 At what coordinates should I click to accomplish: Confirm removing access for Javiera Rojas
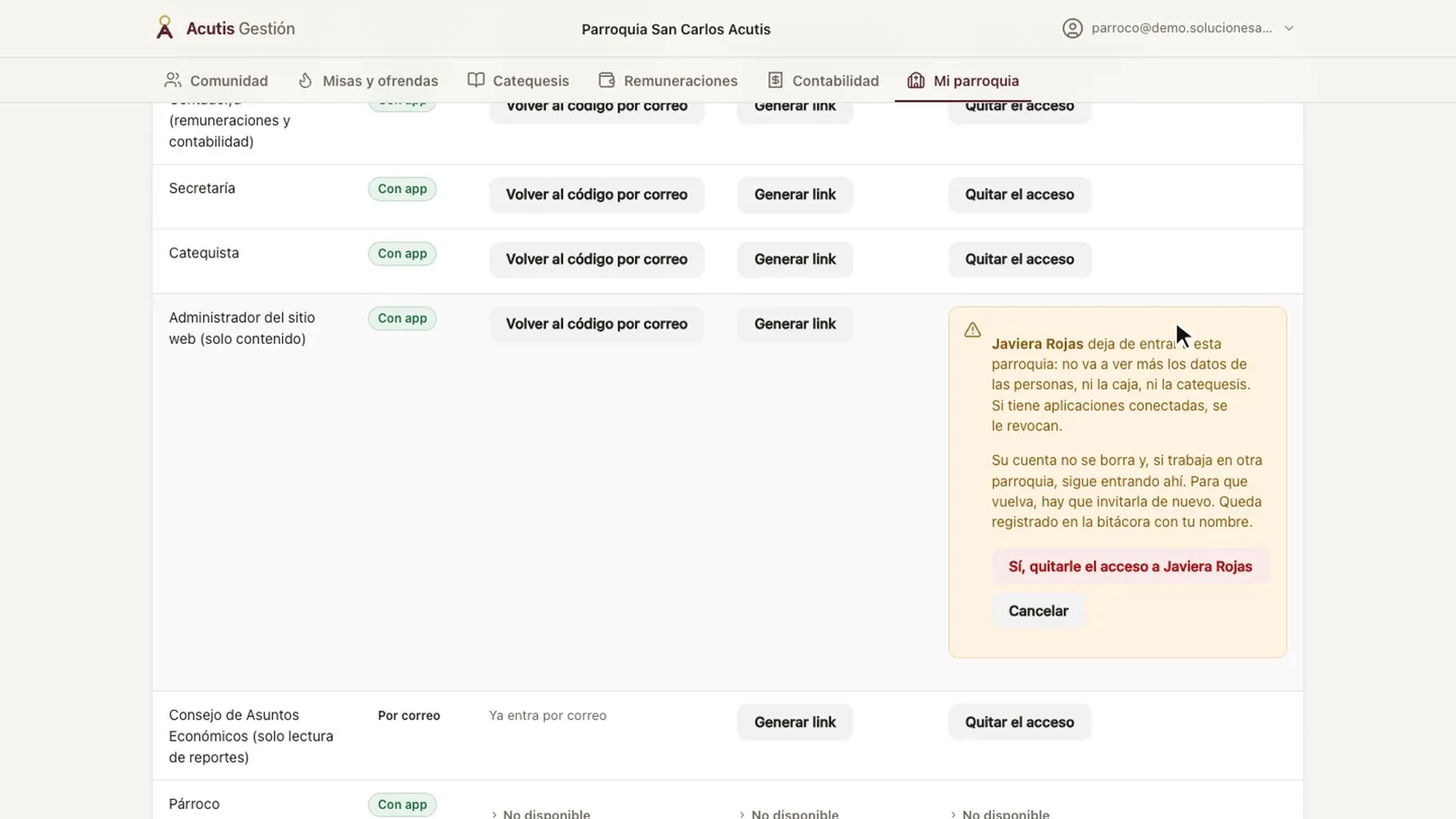pyautogui.click(x=1130, y=566)
